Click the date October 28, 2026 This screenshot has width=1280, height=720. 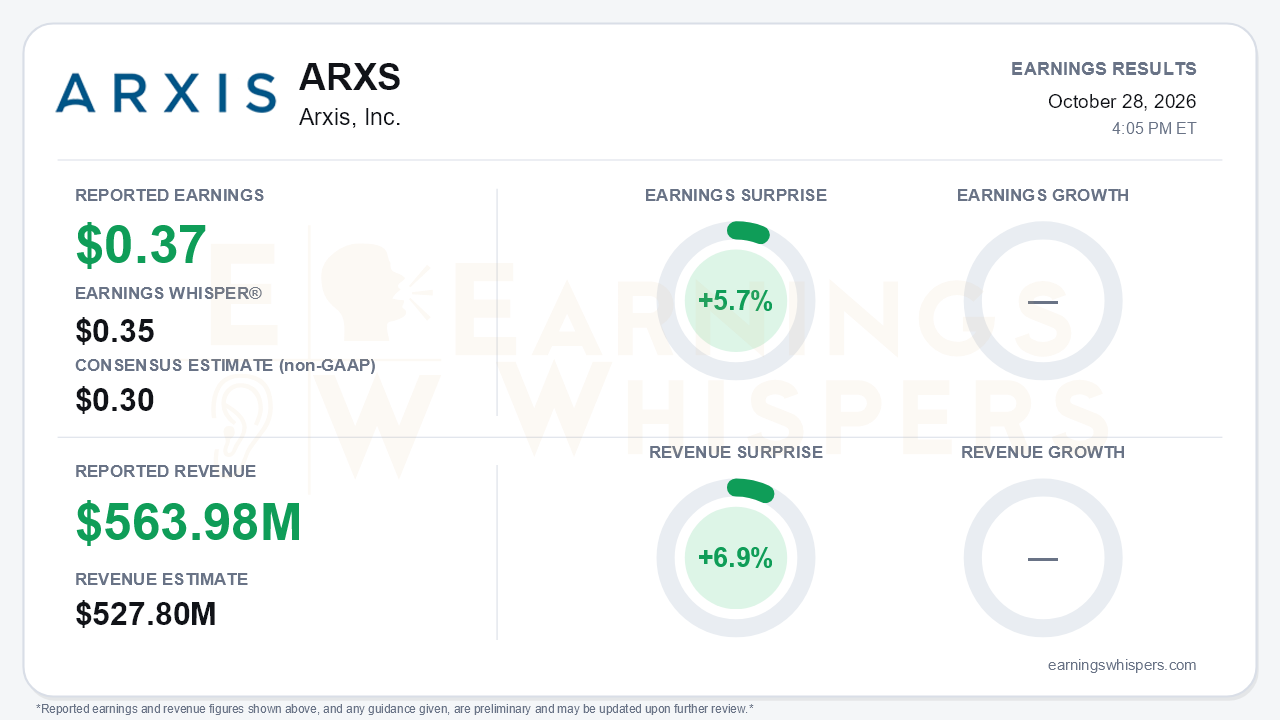(1122, 101)
